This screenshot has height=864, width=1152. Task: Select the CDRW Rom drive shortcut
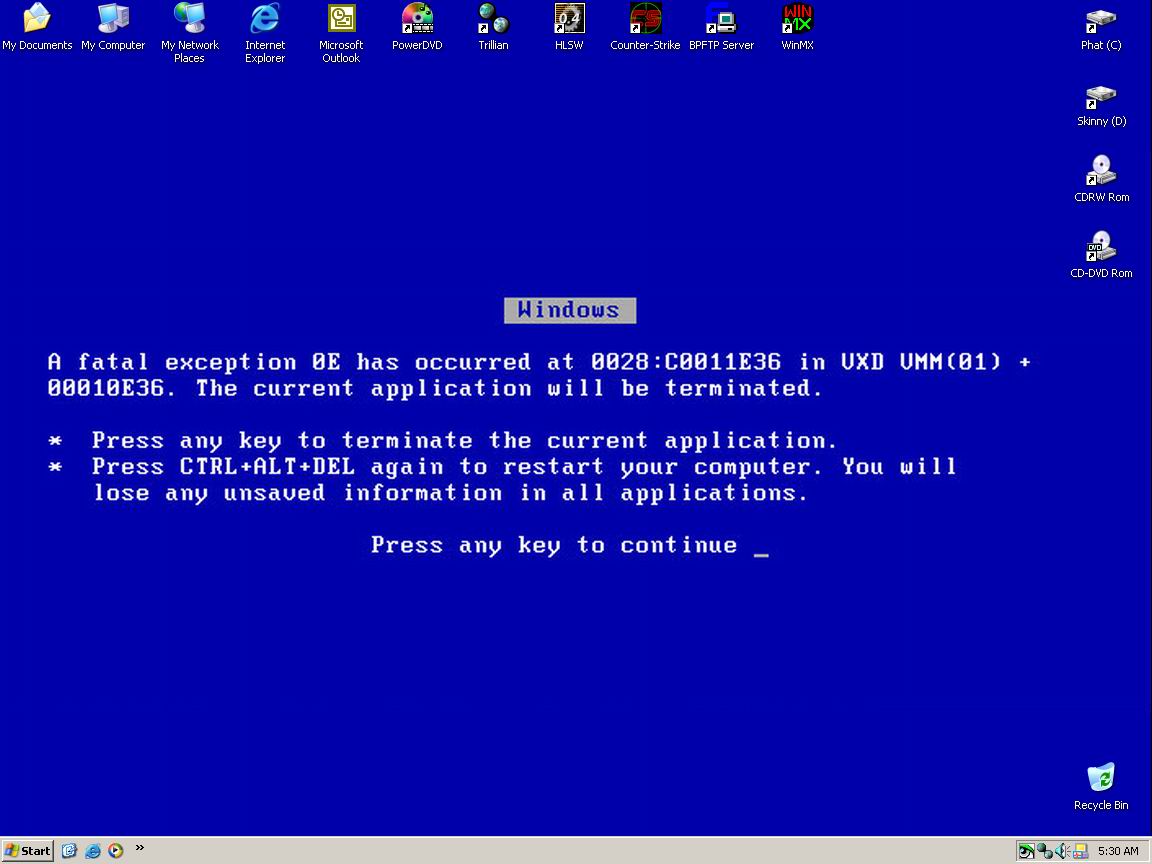coord(1101,179)
